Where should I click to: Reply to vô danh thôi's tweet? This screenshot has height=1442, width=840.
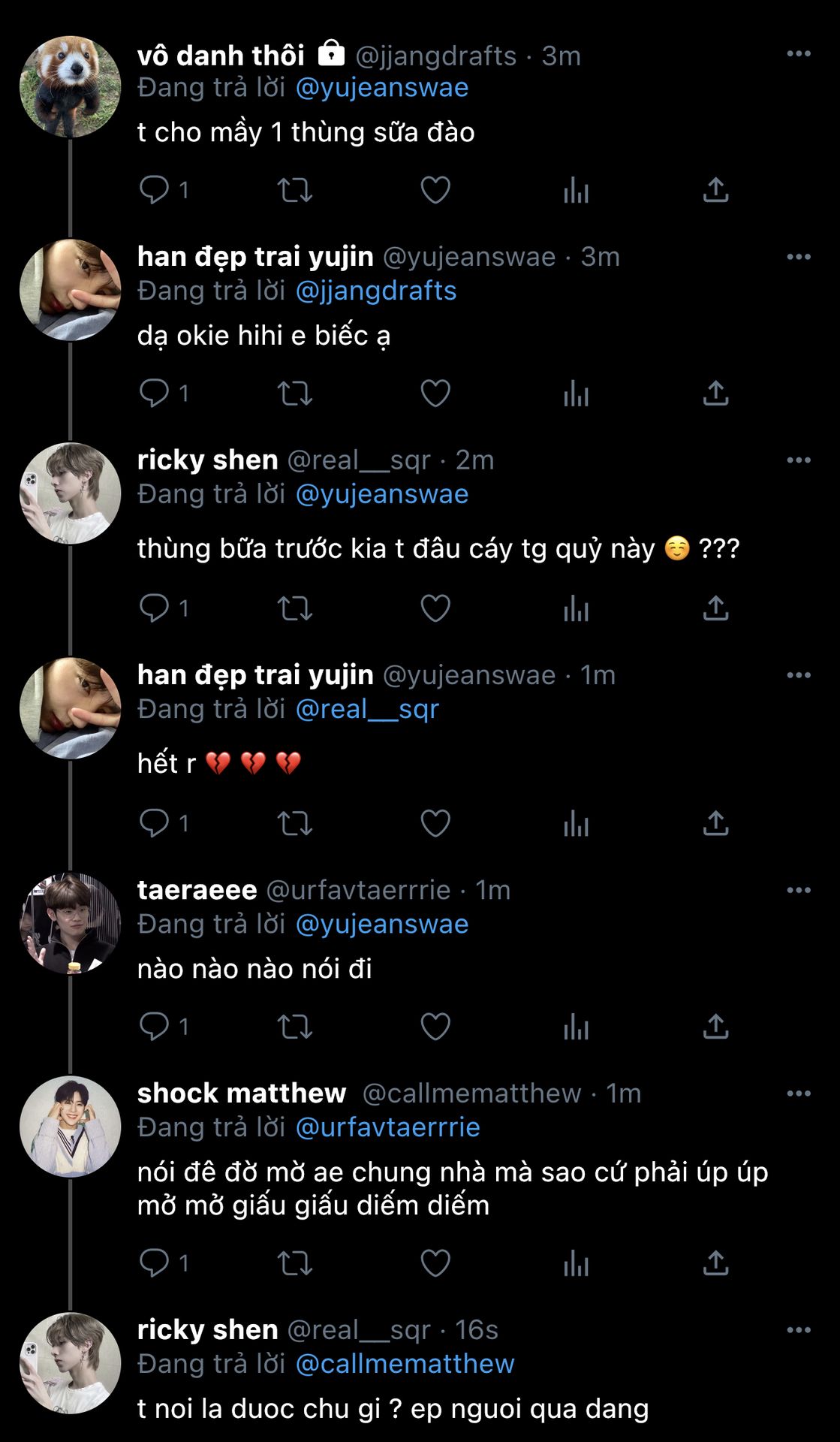coord(155,190)
